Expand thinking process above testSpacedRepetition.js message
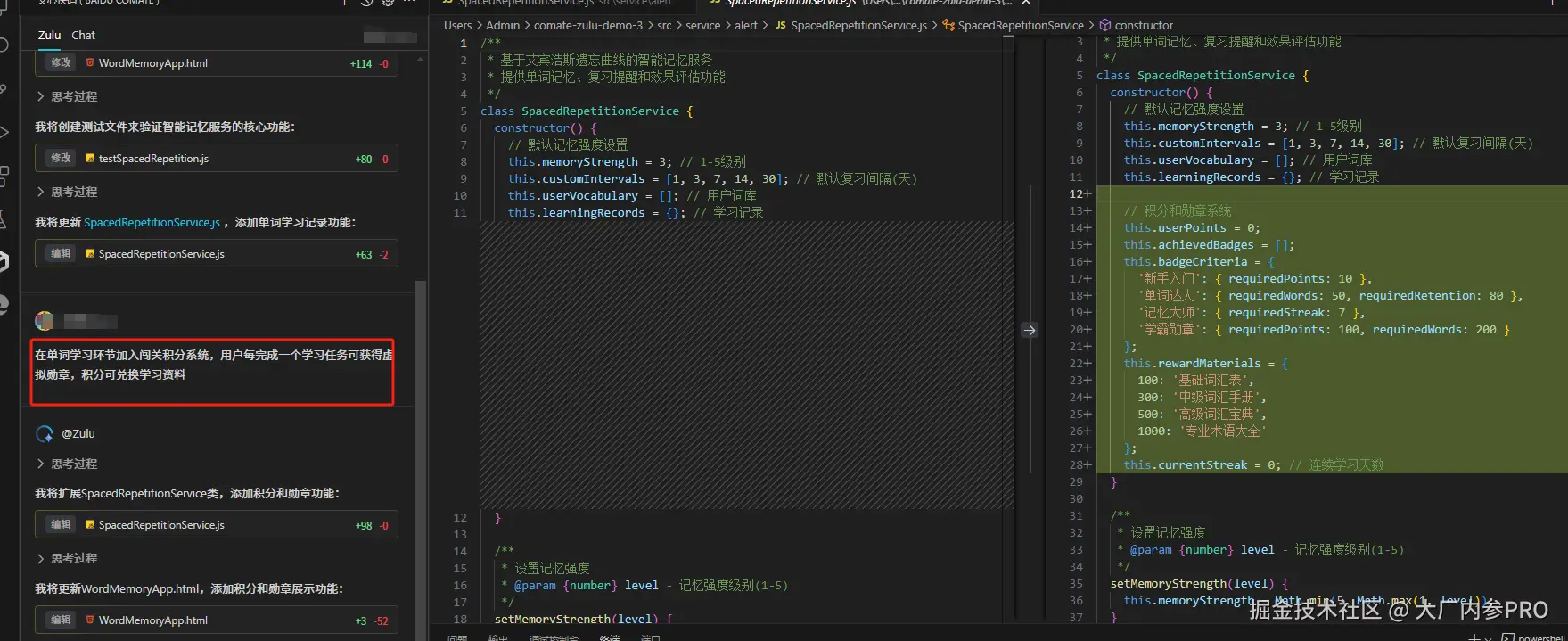 pyautogui.click(x=67, y=96)
